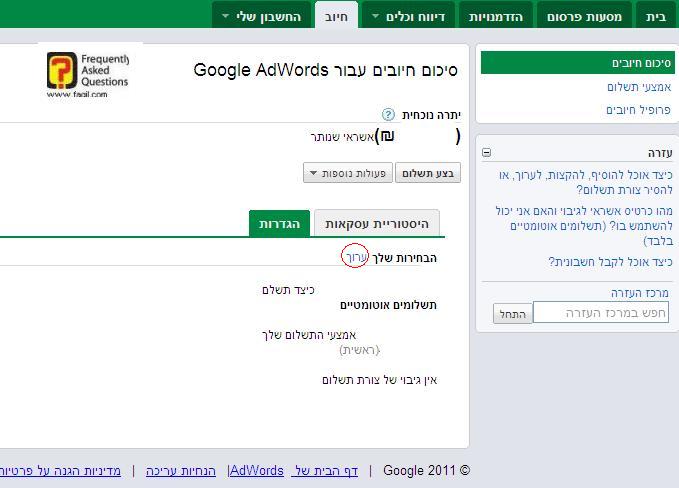Switch to the היסטוריית עסקאות tab
This screenshot has height=488, width=679.
(377, 224)
